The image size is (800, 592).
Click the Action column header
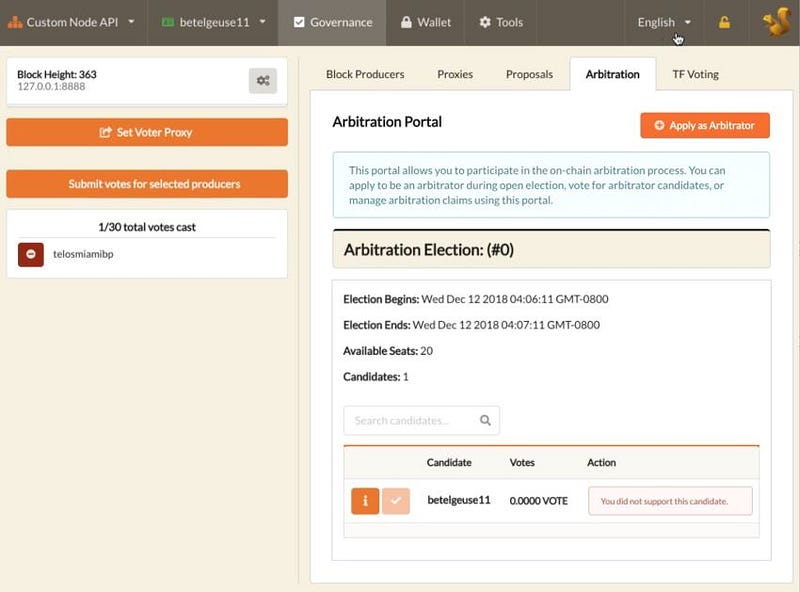pyautogui.click(x=601, y=462)
